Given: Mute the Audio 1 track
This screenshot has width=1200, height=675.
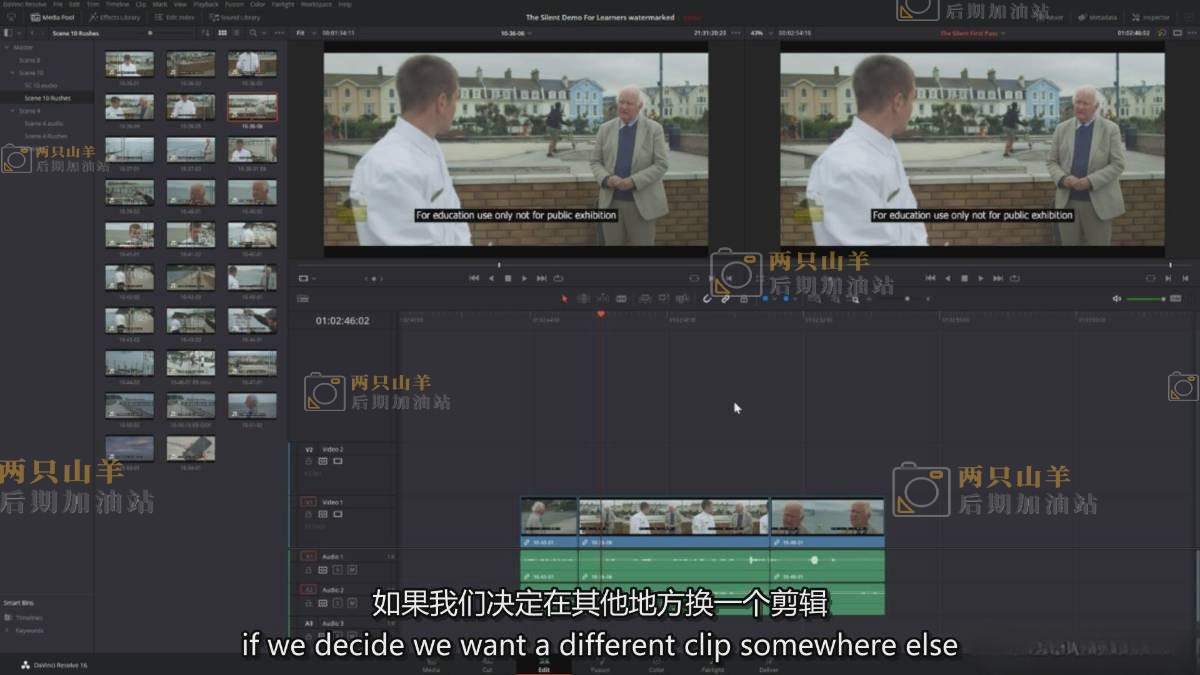Looking at the screenshot, I should [352, 569].
